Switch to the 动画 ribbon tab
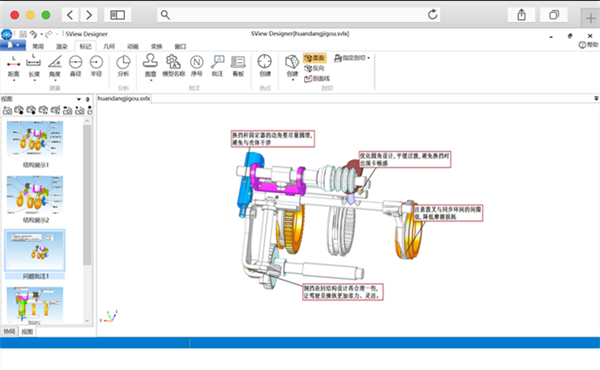The image size is (600, 370). [x=133, y=46]
